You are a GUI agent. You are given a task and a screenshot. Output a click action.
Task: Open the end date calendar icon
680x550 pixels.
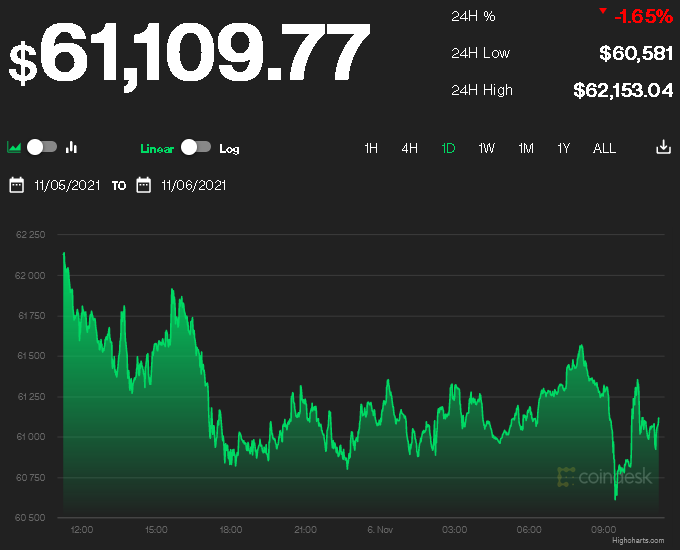pos(144,185)
